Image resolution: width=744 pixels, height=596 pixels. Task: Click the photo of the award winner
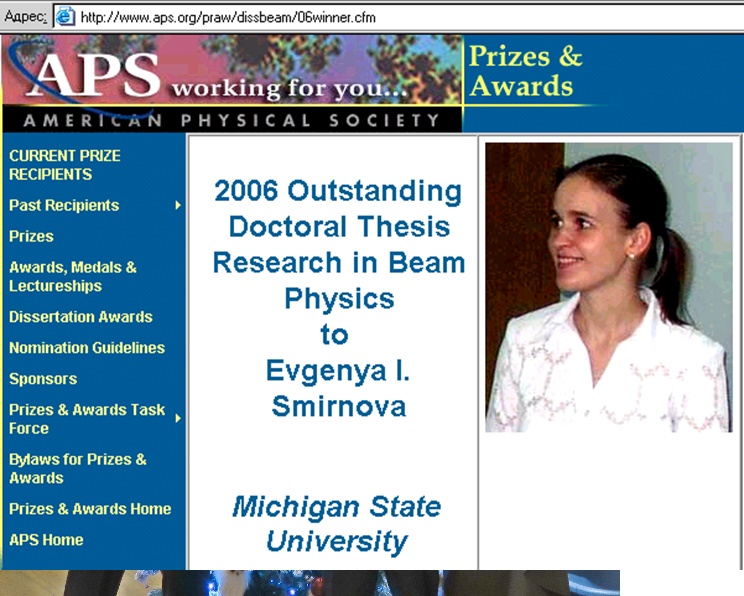pyautogui.click(x=609, y=288)
